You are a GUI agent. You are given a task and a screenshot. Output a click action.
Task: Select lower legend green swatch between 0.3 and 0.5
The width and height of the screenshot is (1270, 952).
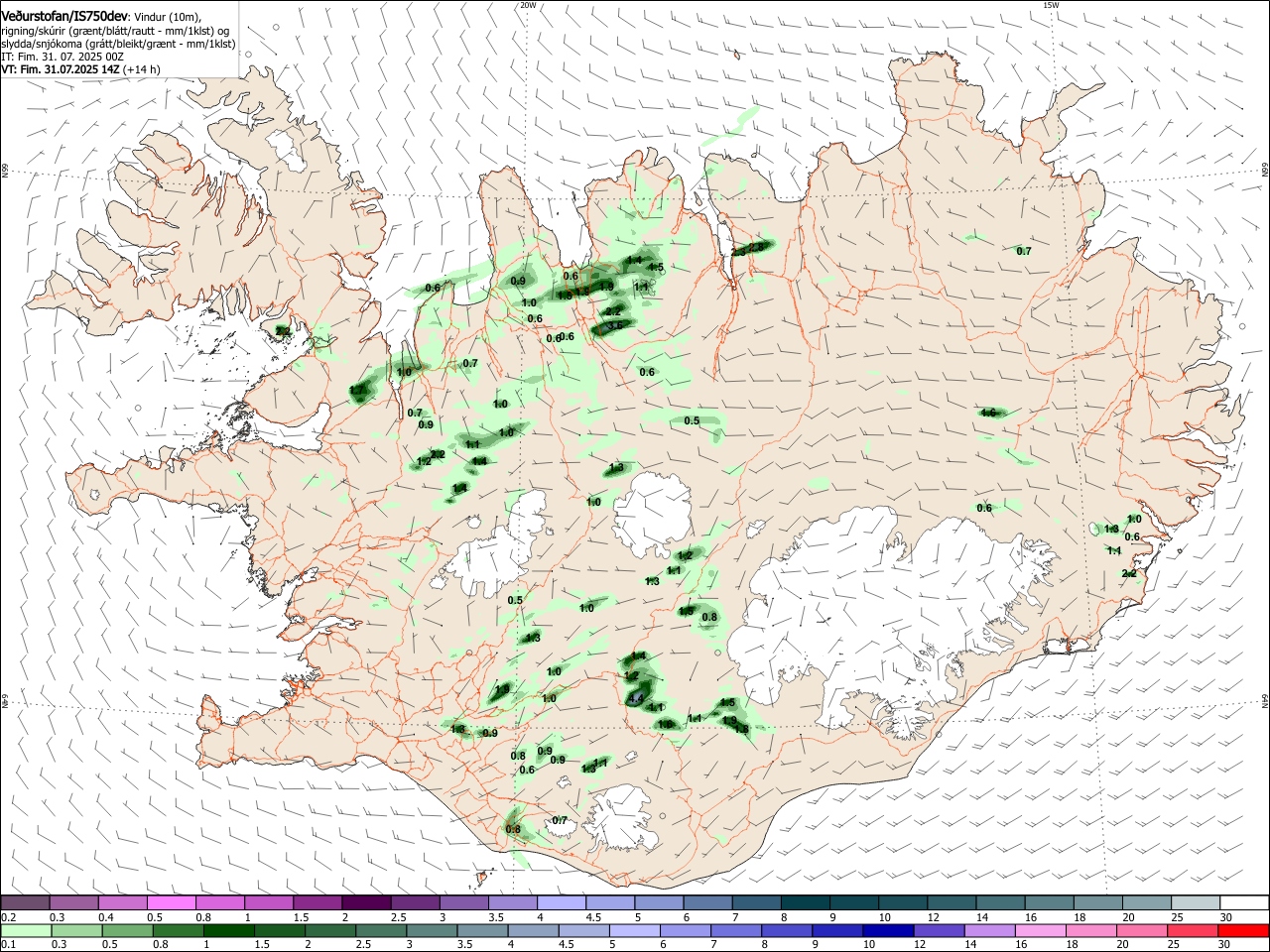(x=75, y=931)
